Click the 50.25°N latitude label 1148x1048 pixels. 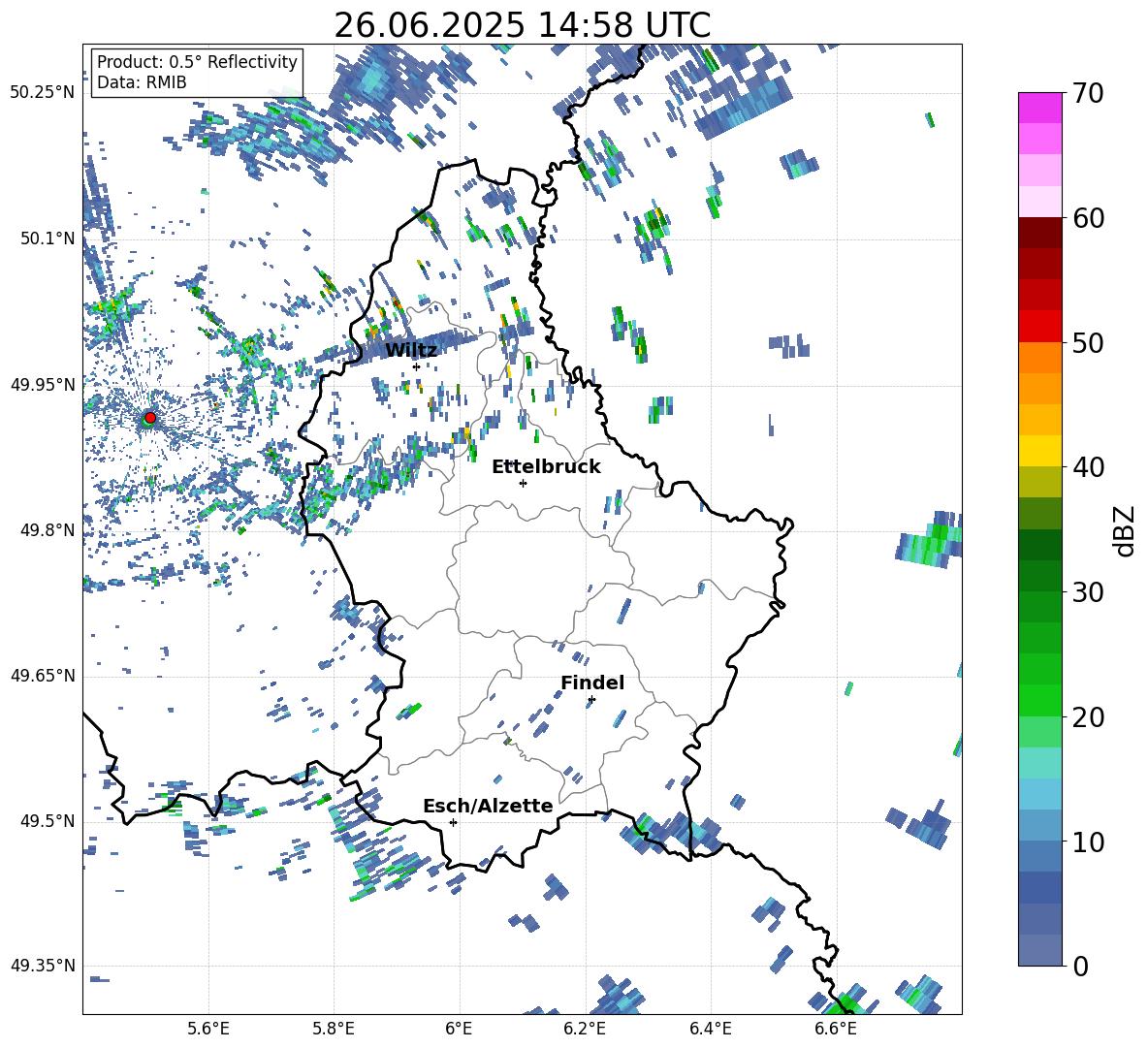(x=43, y=93)
